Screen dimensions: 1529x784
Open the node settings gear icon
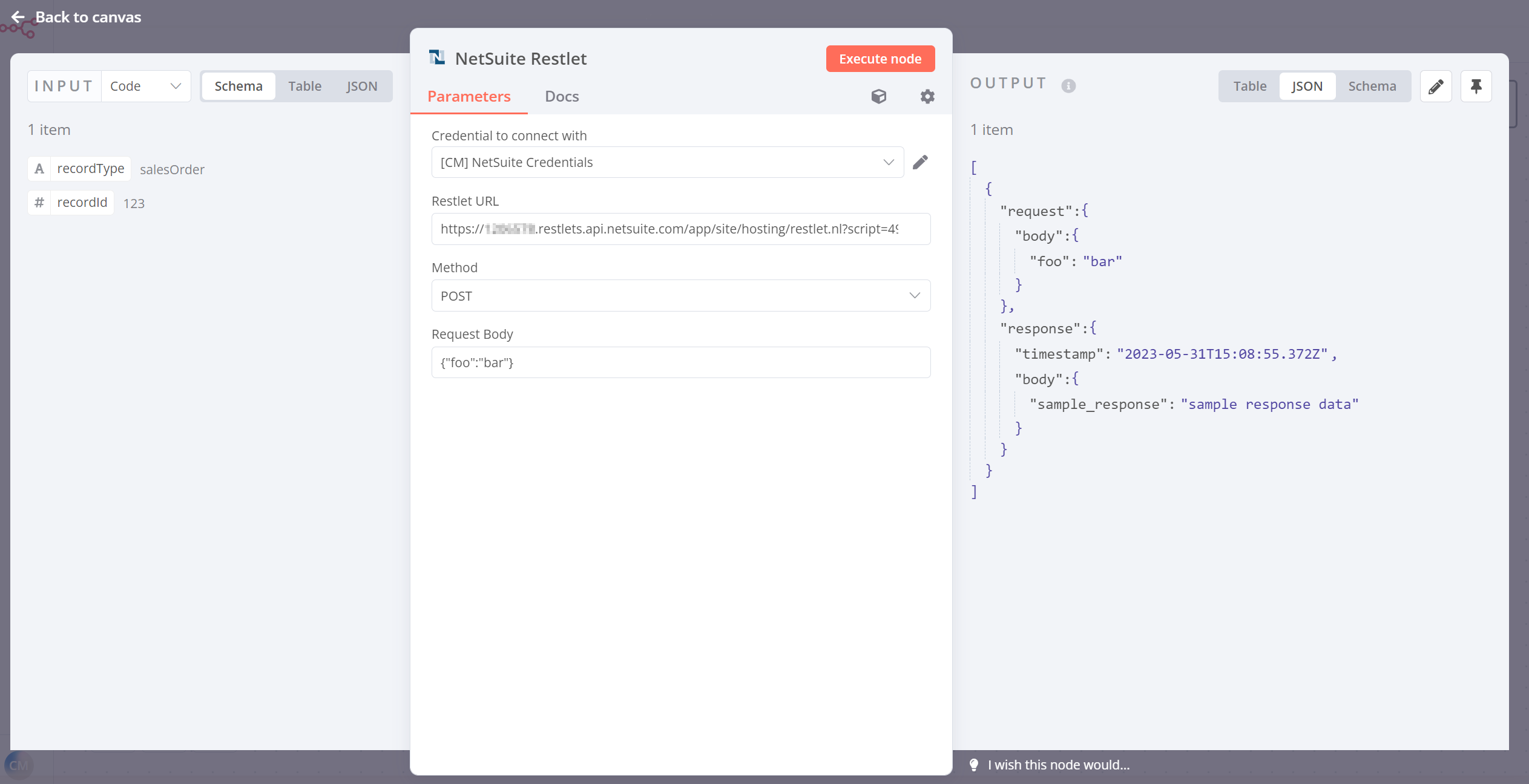pyautogui.click(x=927, y=96)
